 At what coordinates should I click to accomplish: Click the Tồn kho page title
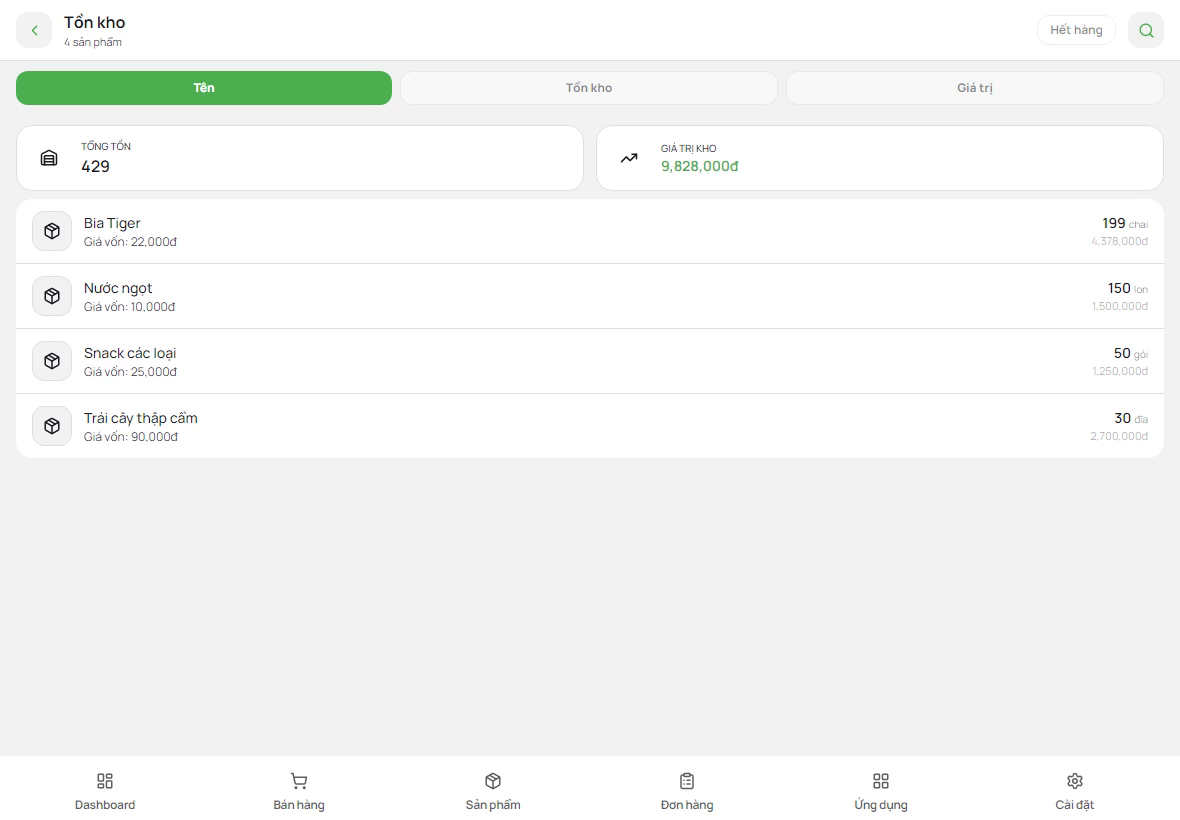[95, 23]
